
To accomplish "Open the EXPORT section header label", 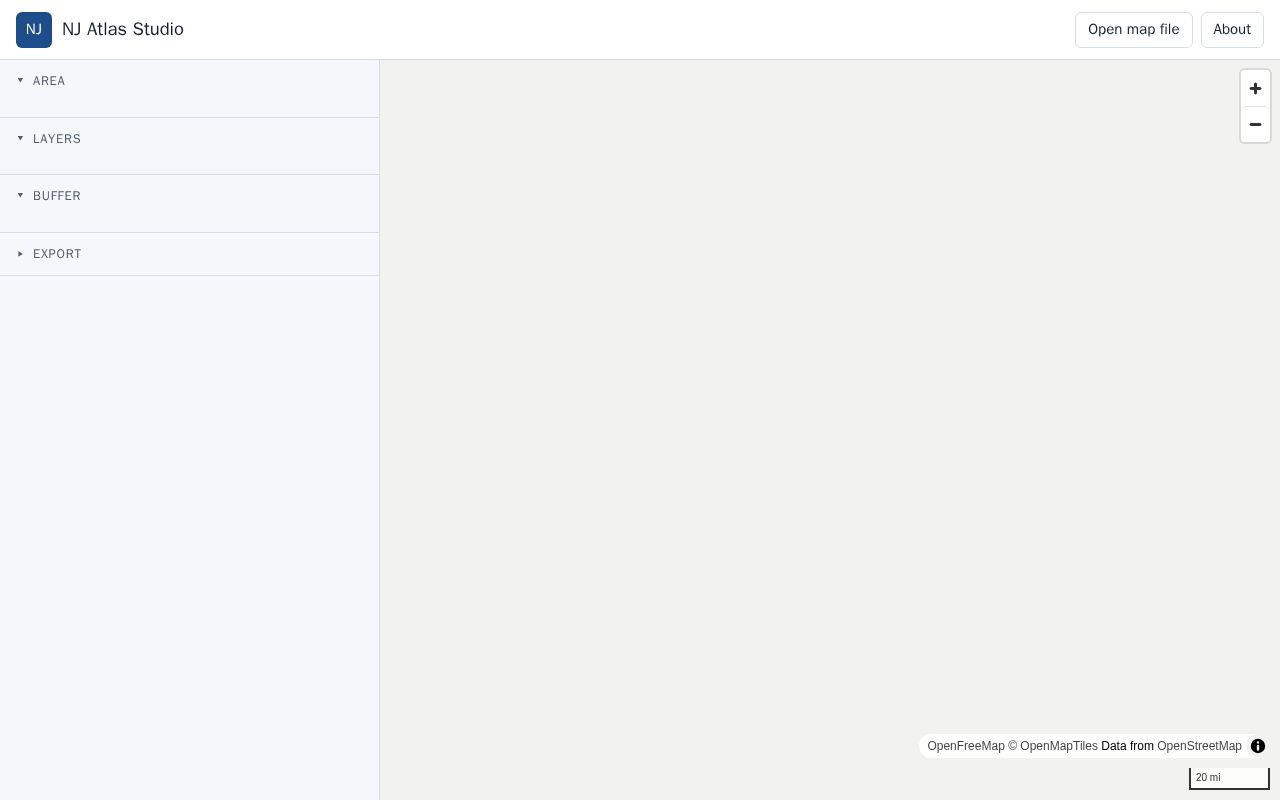I will (x=57, y=254).
